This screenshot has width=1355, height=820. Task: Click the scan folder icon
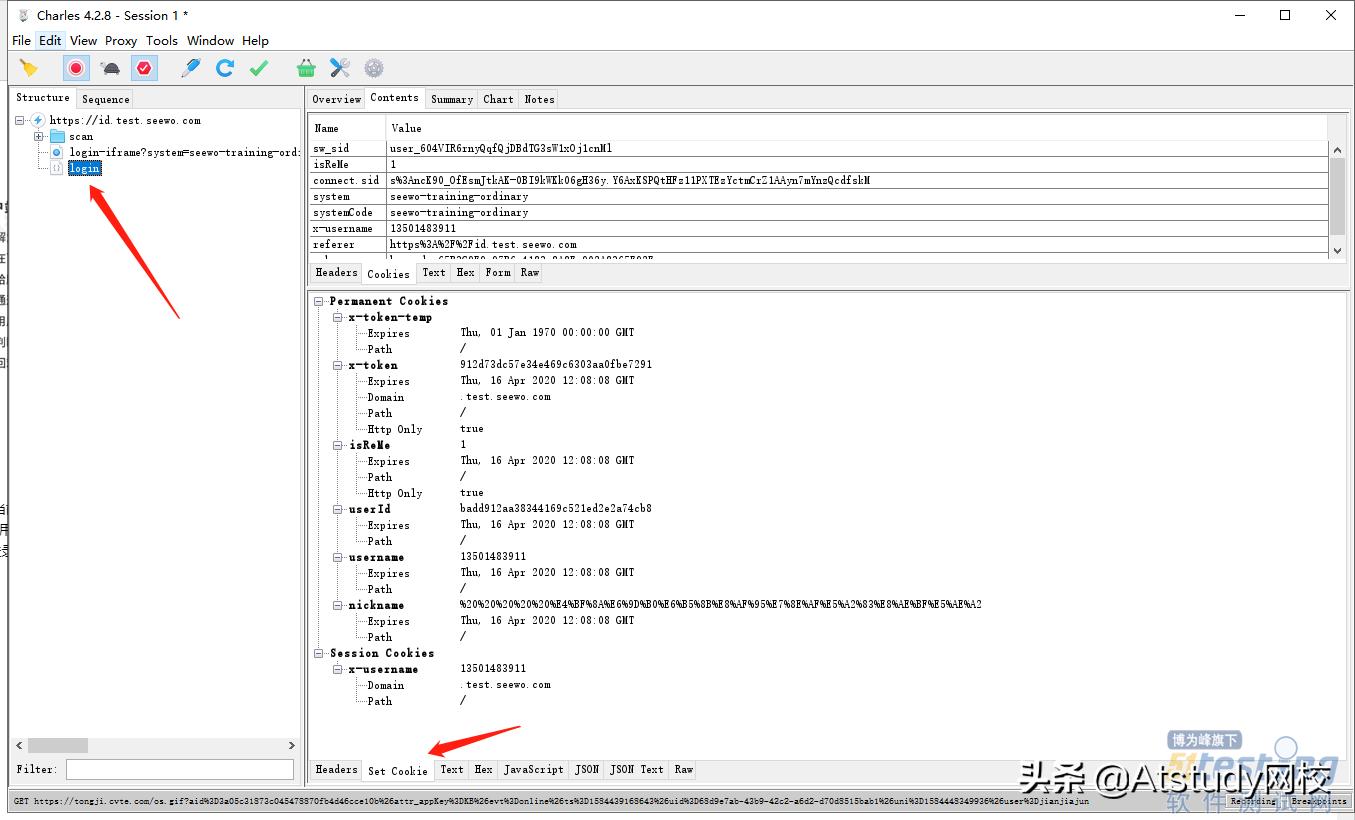(x=57, y=137)
